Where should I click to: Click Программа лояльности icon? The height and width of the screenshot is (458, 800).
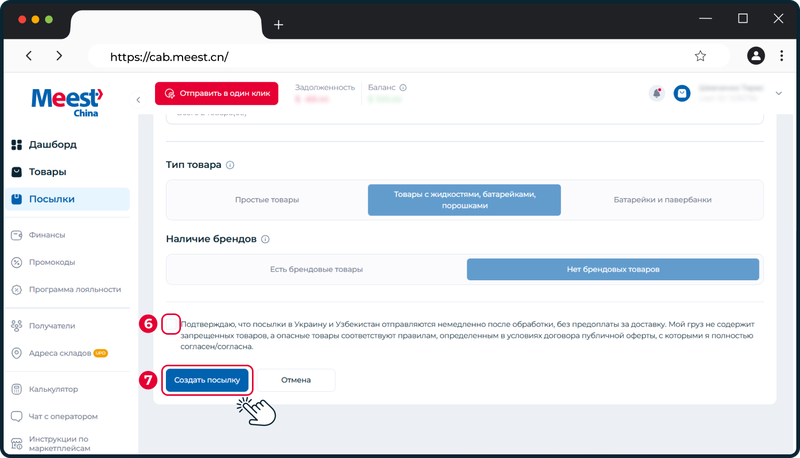tap(16, 290)
